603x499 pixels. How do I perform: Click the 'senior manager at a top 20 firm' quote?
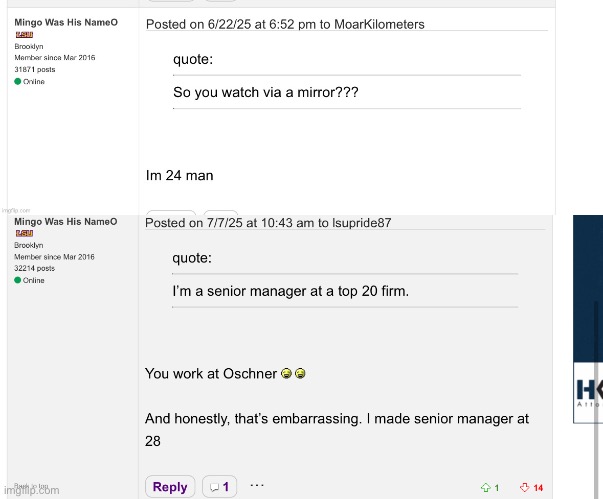click(291, 291)
